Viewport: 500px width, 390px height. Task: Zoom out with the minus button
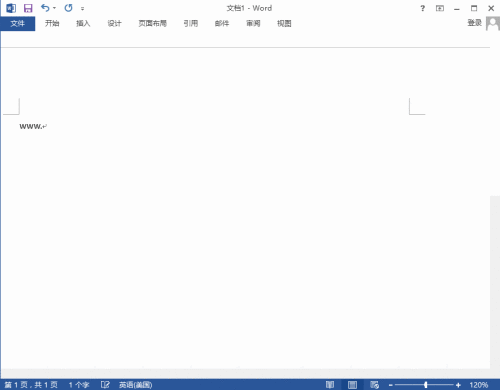click(x=390, y=385)
